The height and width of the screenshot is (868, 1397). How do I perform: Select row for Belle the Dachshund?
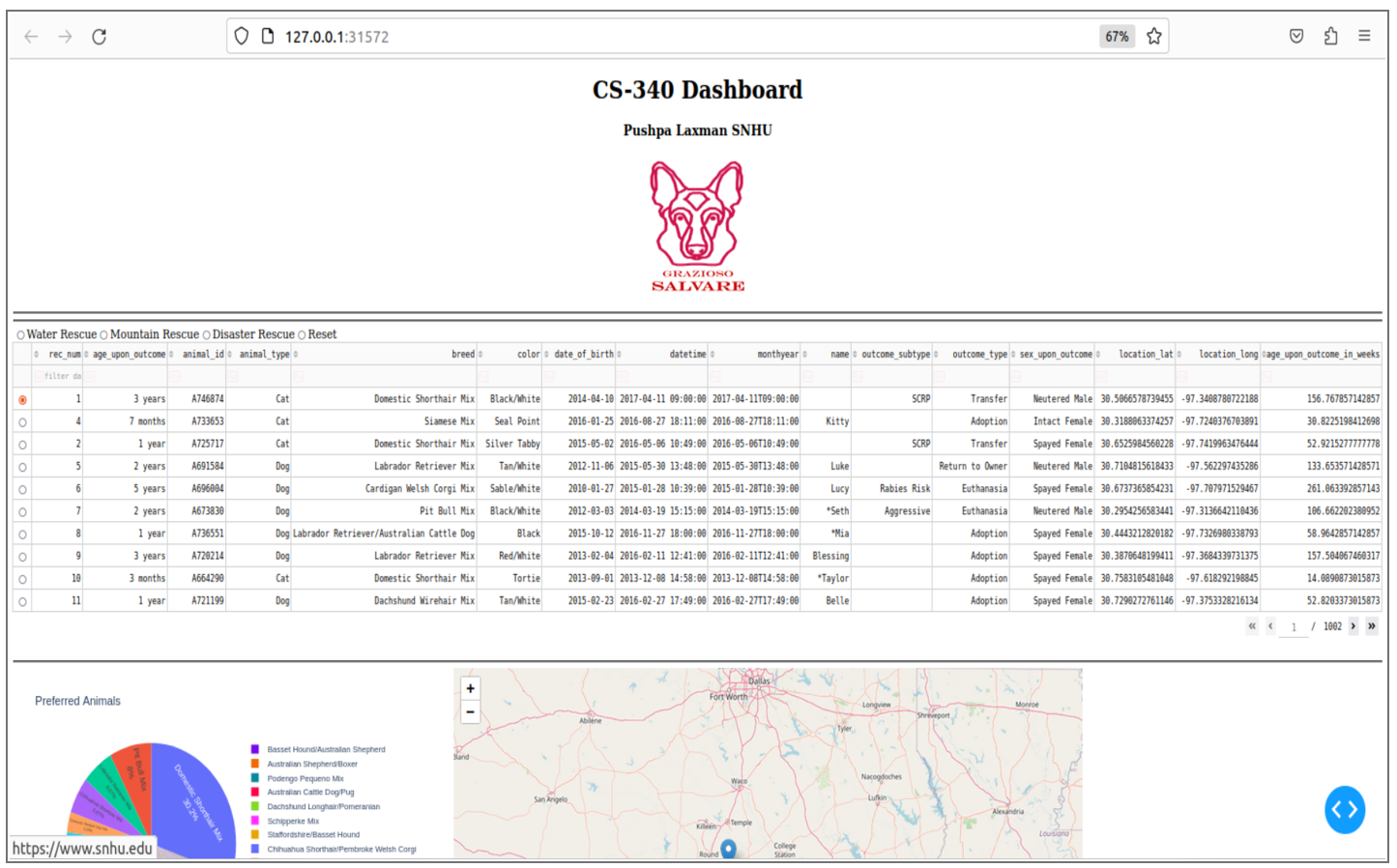tap(22, 601)
